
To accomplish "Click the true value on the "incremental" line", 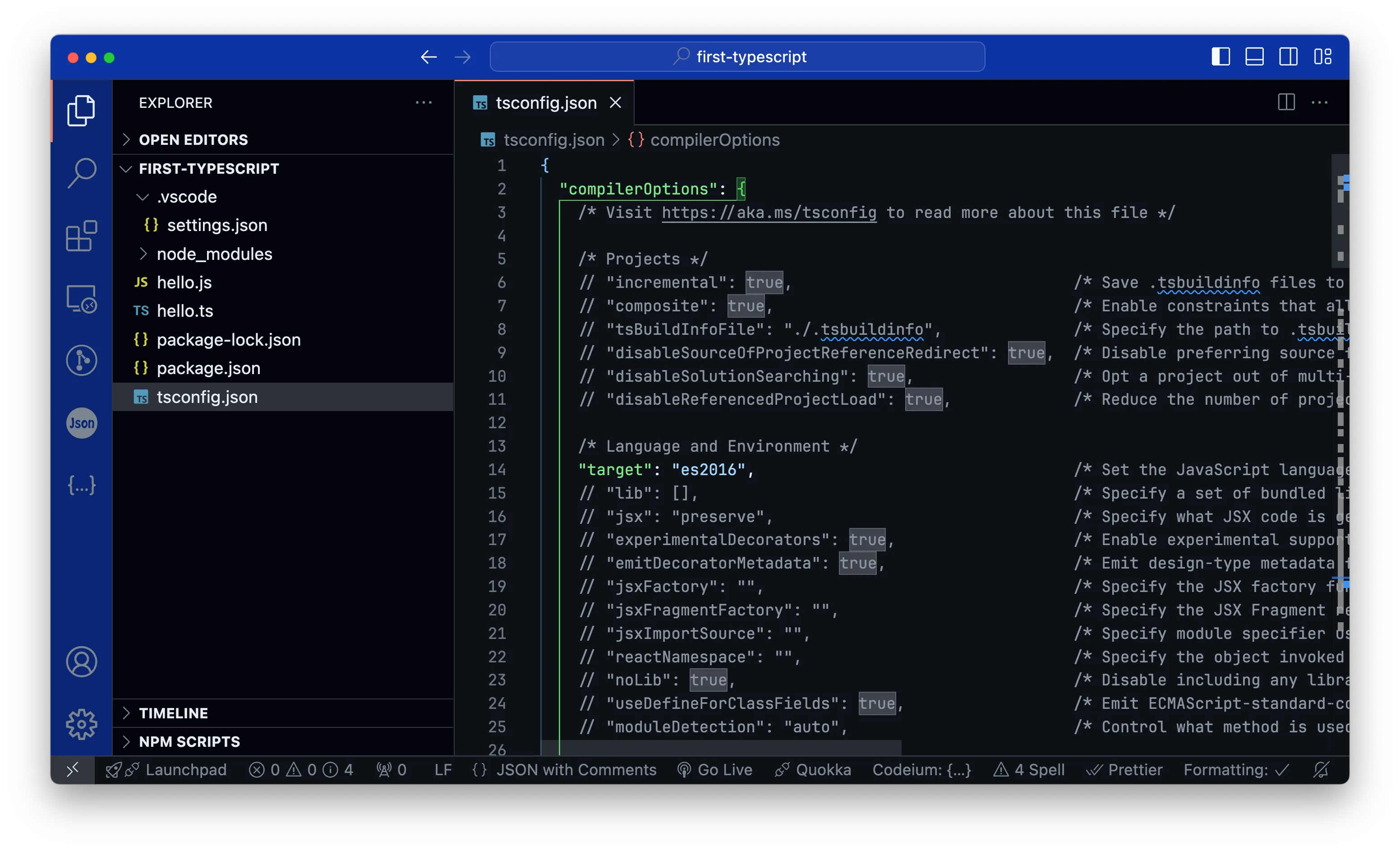I will [x=764, y=282].
